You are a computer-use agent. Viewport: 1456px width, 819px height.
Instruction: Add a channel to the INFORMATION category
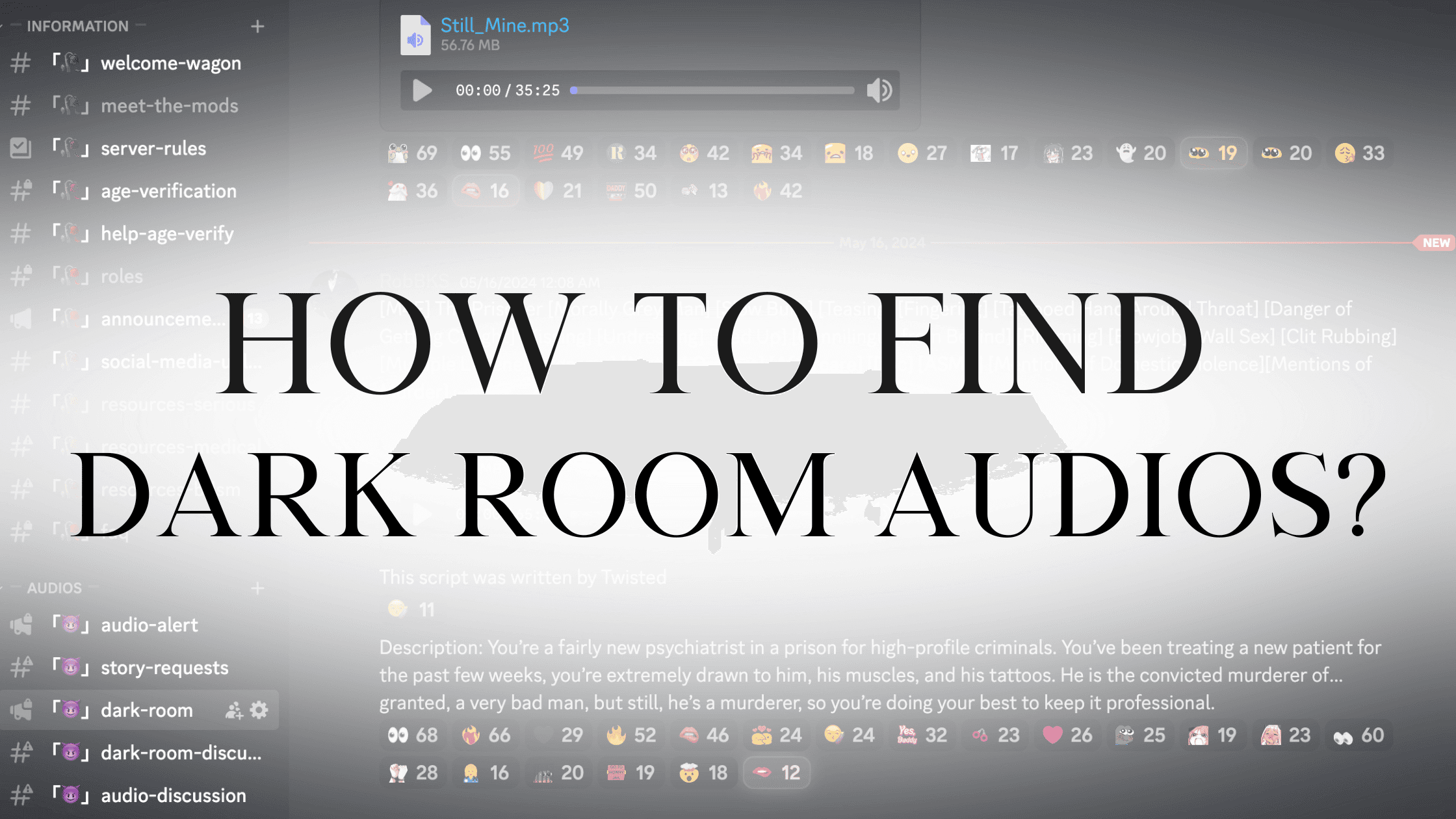[257, 27]
